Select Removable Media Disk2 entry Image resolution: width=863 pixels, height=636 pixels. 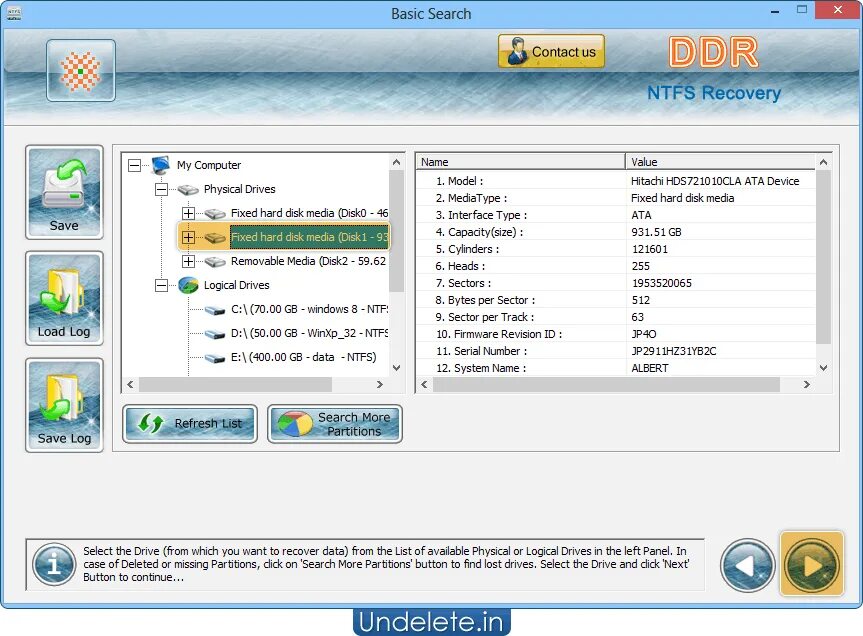(x=308, y=261)
